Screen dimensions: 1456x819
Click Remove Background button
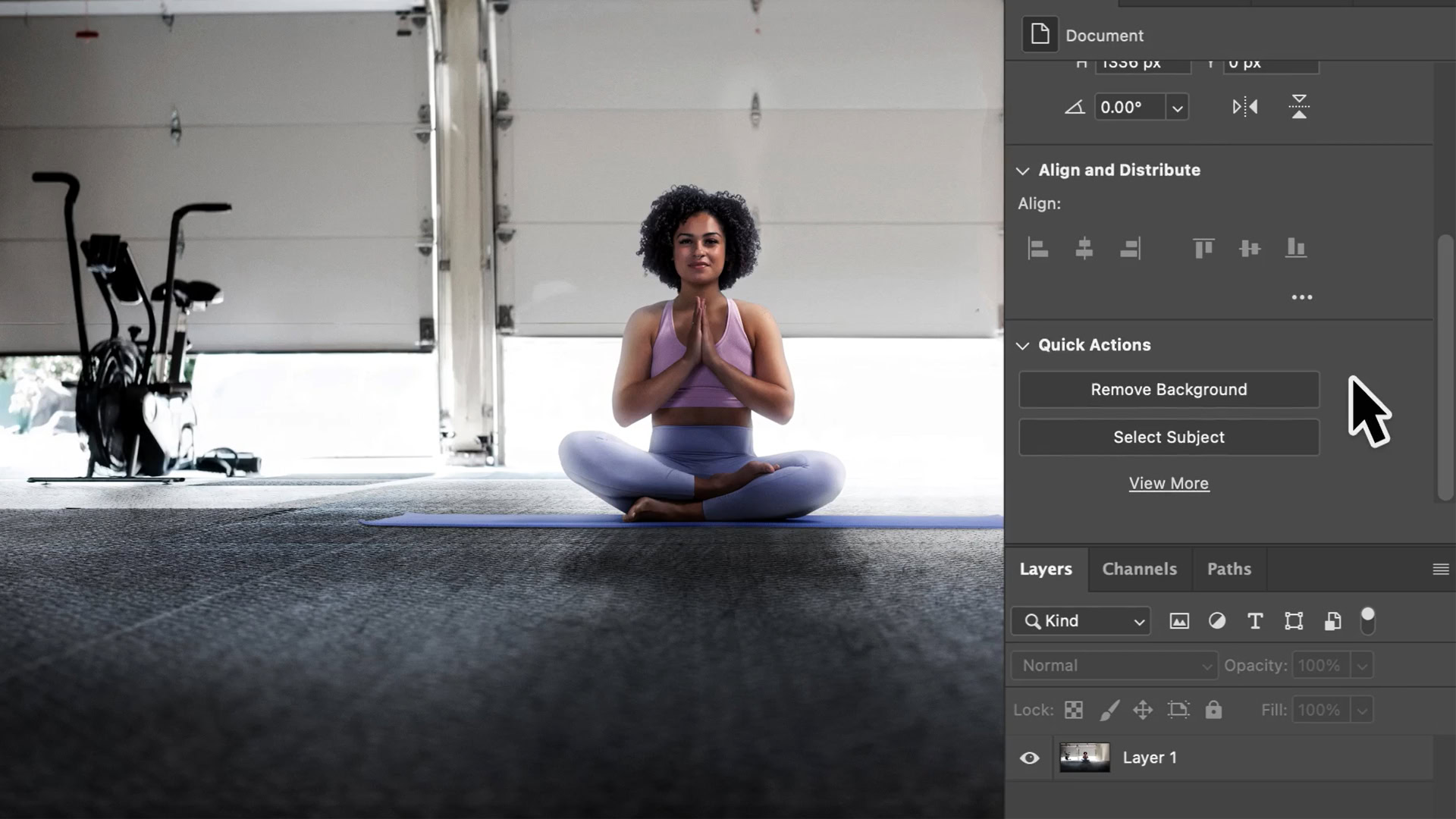(x=1169, y=390)
